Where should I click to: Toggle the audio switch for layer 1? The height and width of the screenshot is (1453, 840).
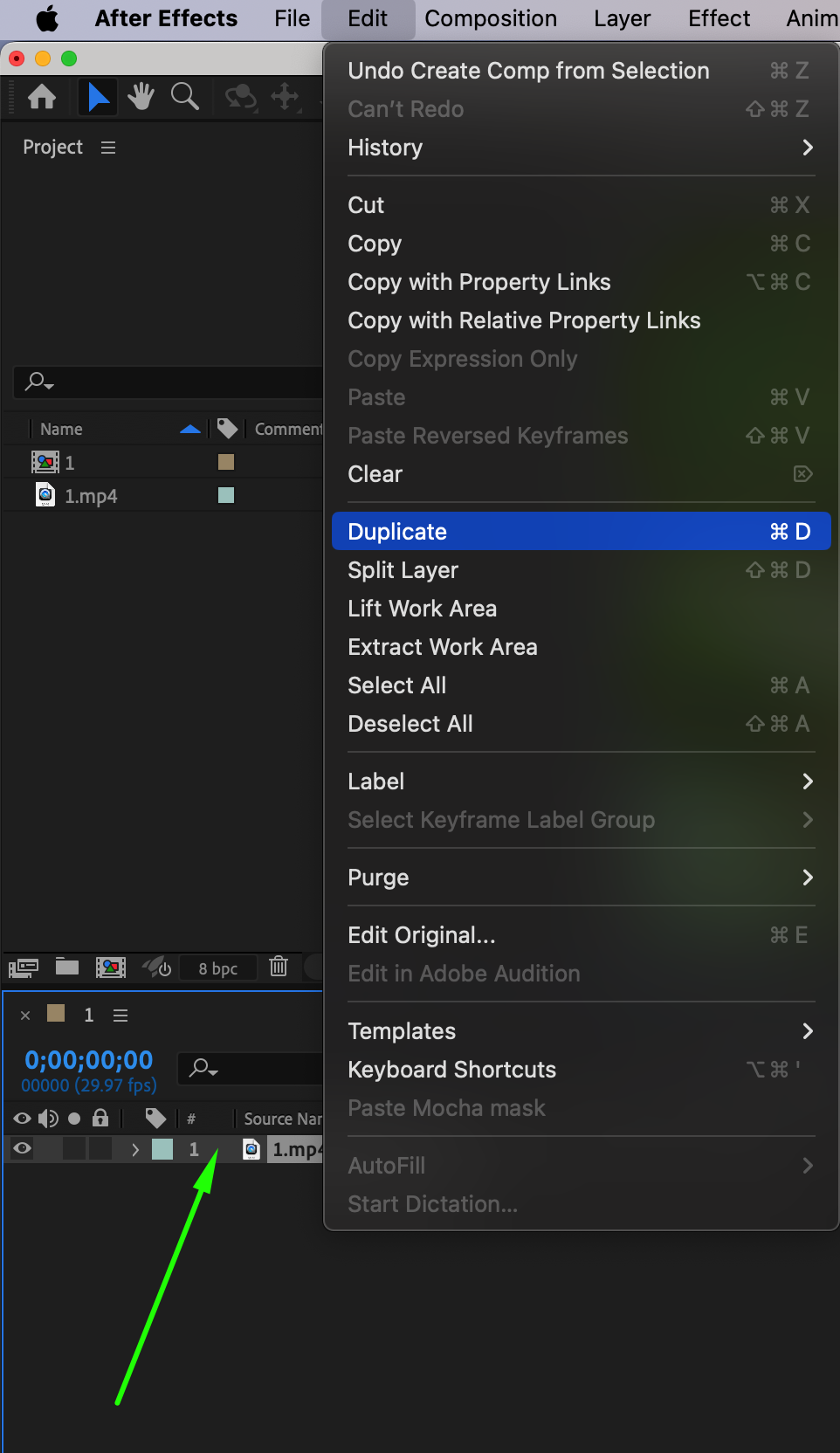tap(49, 1149)
